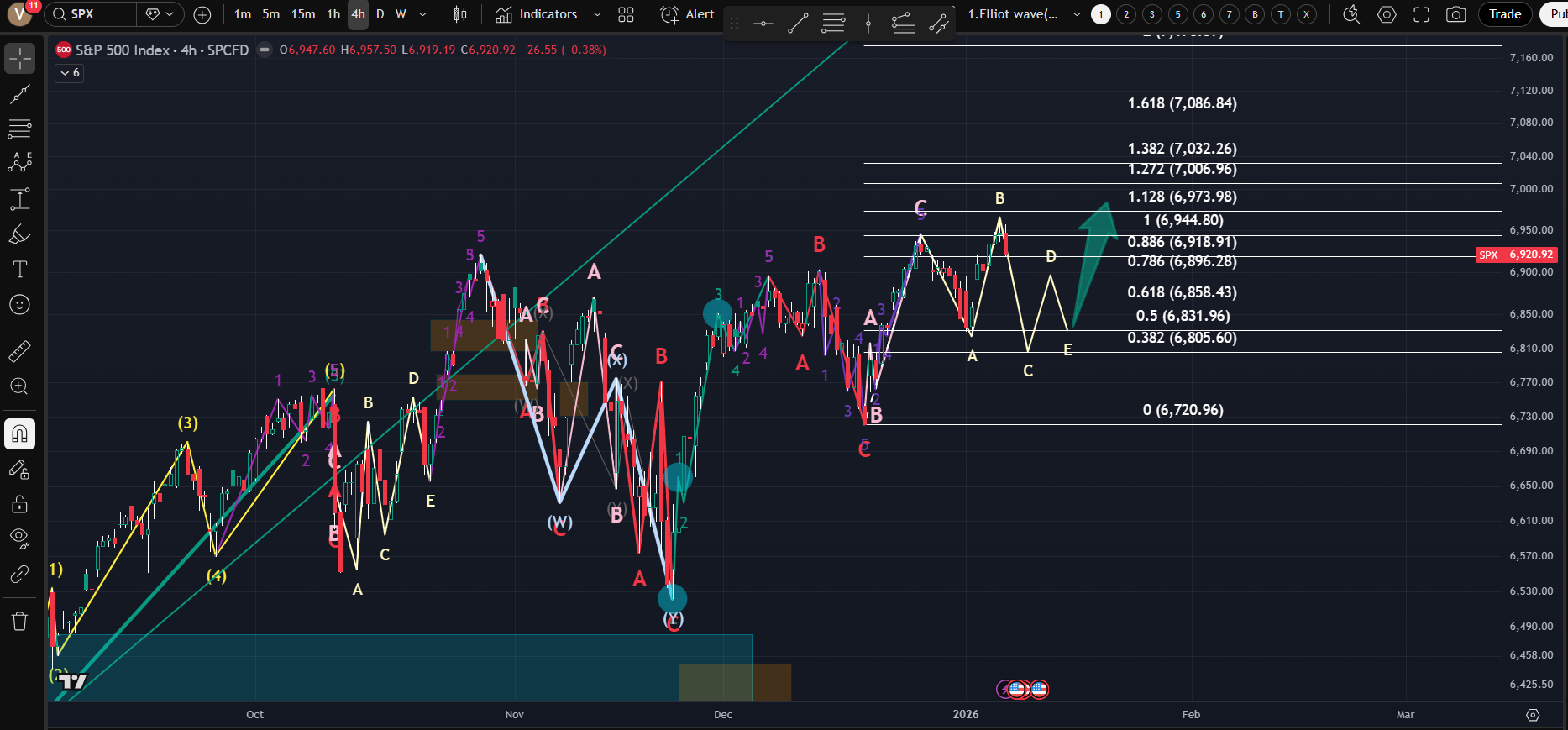Switch to the 1h timeframe
This screenshot has width=1568, height=730.
point(333,14)
